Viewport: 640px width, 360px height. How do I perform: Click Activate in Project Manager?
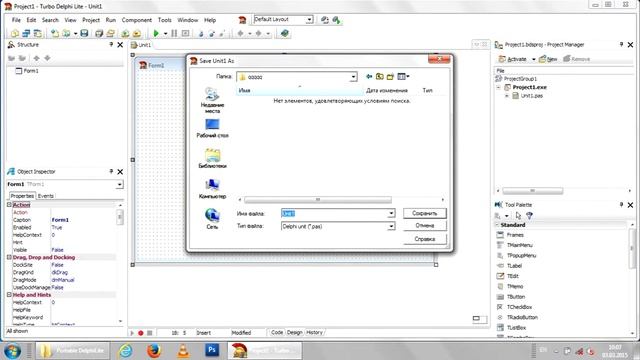click(x=513, y=59)
